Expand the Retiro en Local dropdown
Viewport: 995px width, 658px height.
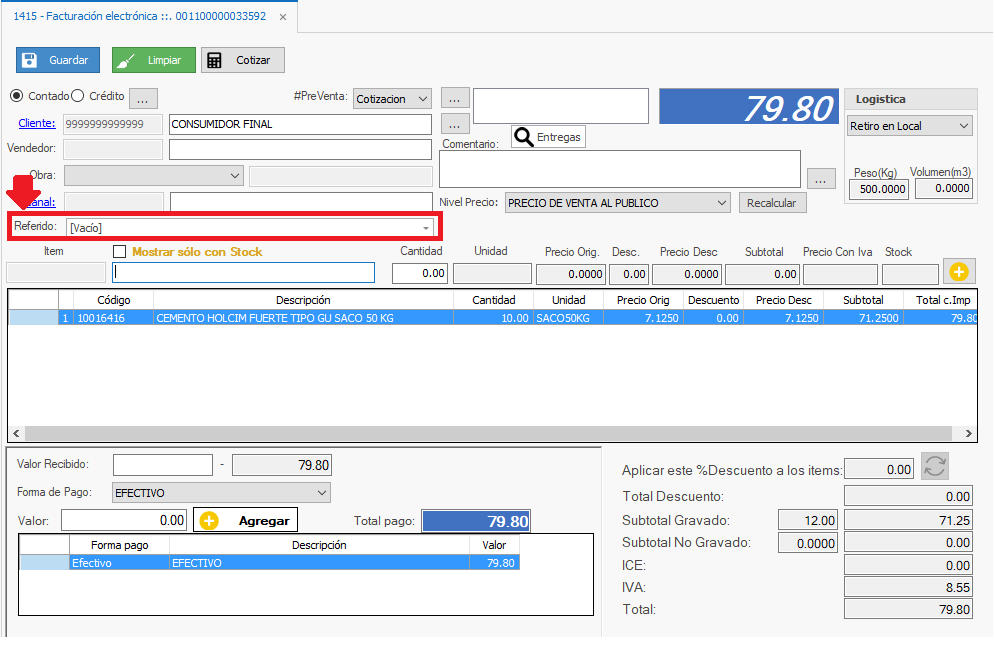click(963, 126)
